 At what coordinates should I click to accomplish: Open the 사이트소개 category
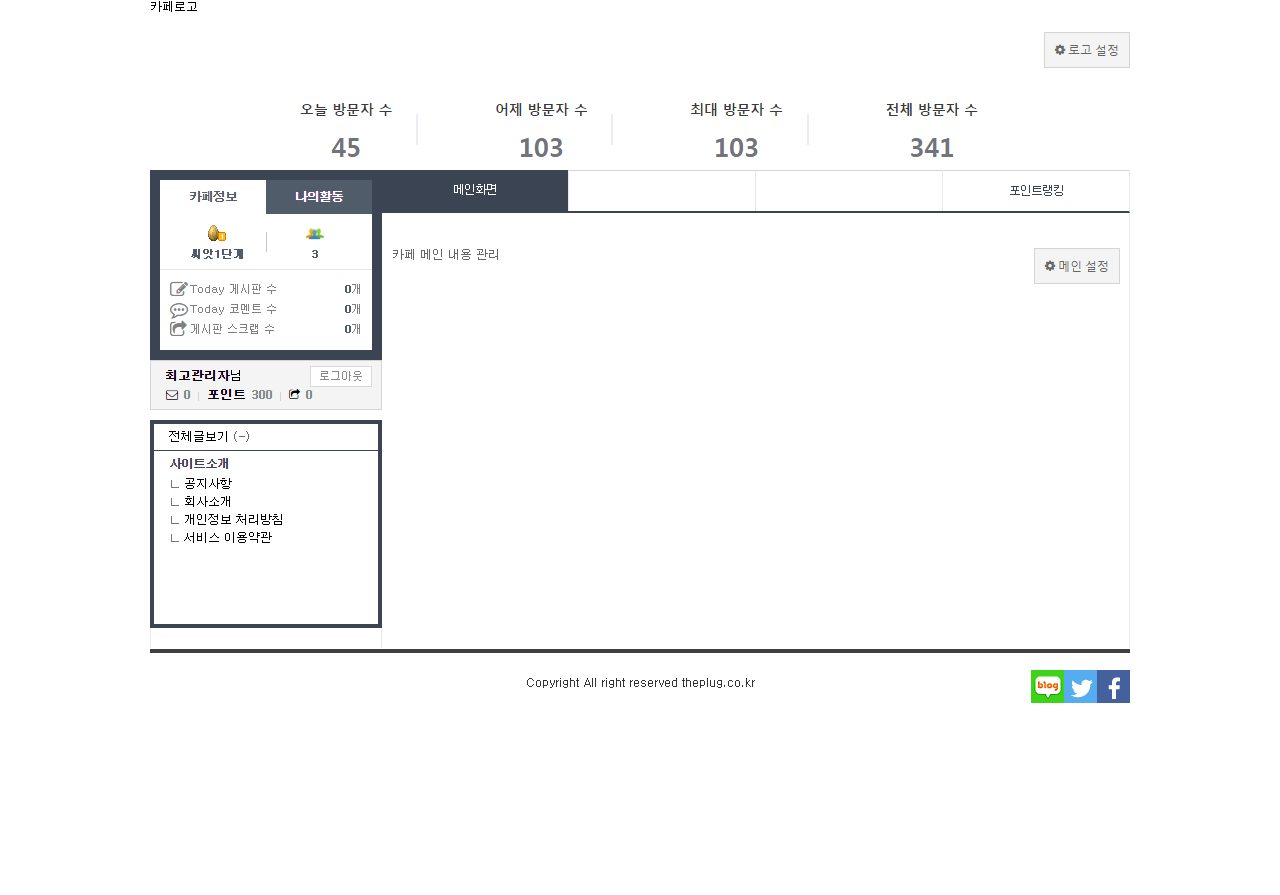(199, 464)
